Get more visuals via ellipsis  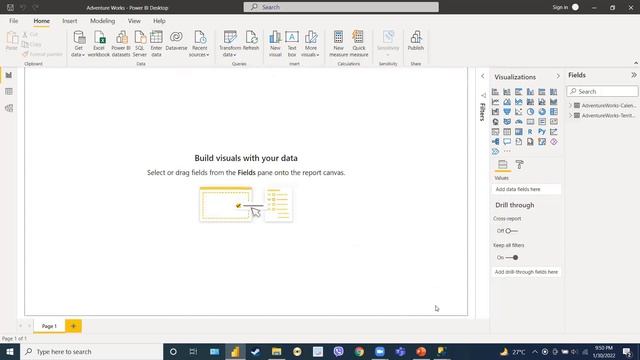507,151
